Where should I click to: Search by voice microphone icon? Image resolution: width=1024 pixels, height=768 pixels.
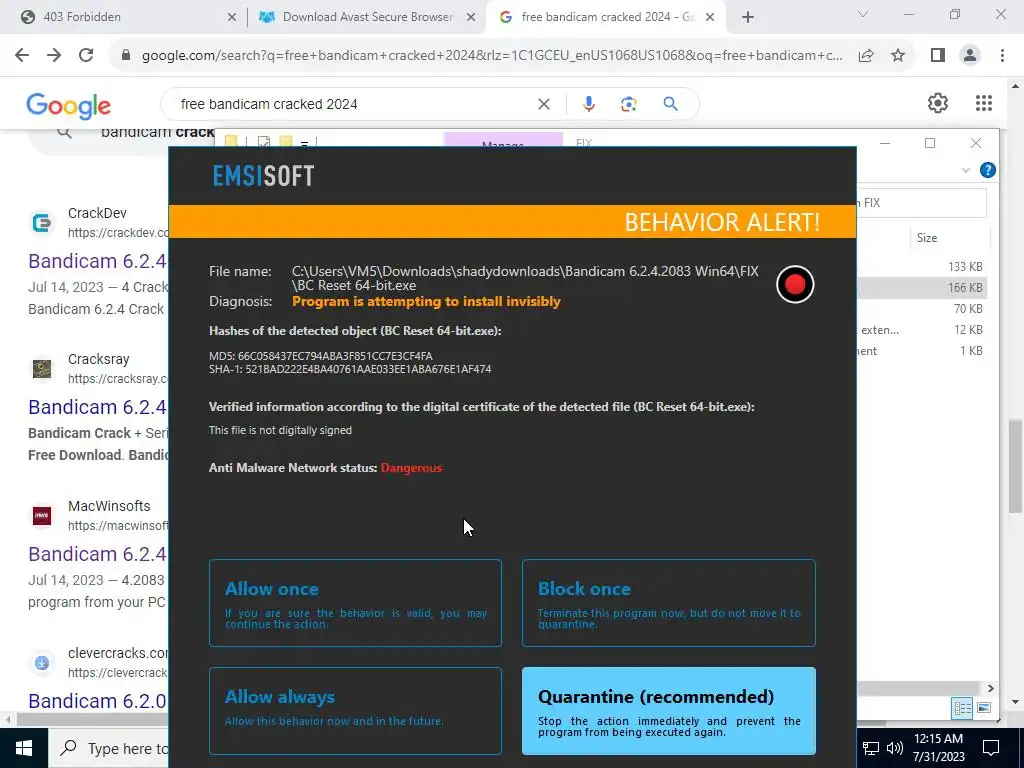pyautogui.click(x=588, y=104)
